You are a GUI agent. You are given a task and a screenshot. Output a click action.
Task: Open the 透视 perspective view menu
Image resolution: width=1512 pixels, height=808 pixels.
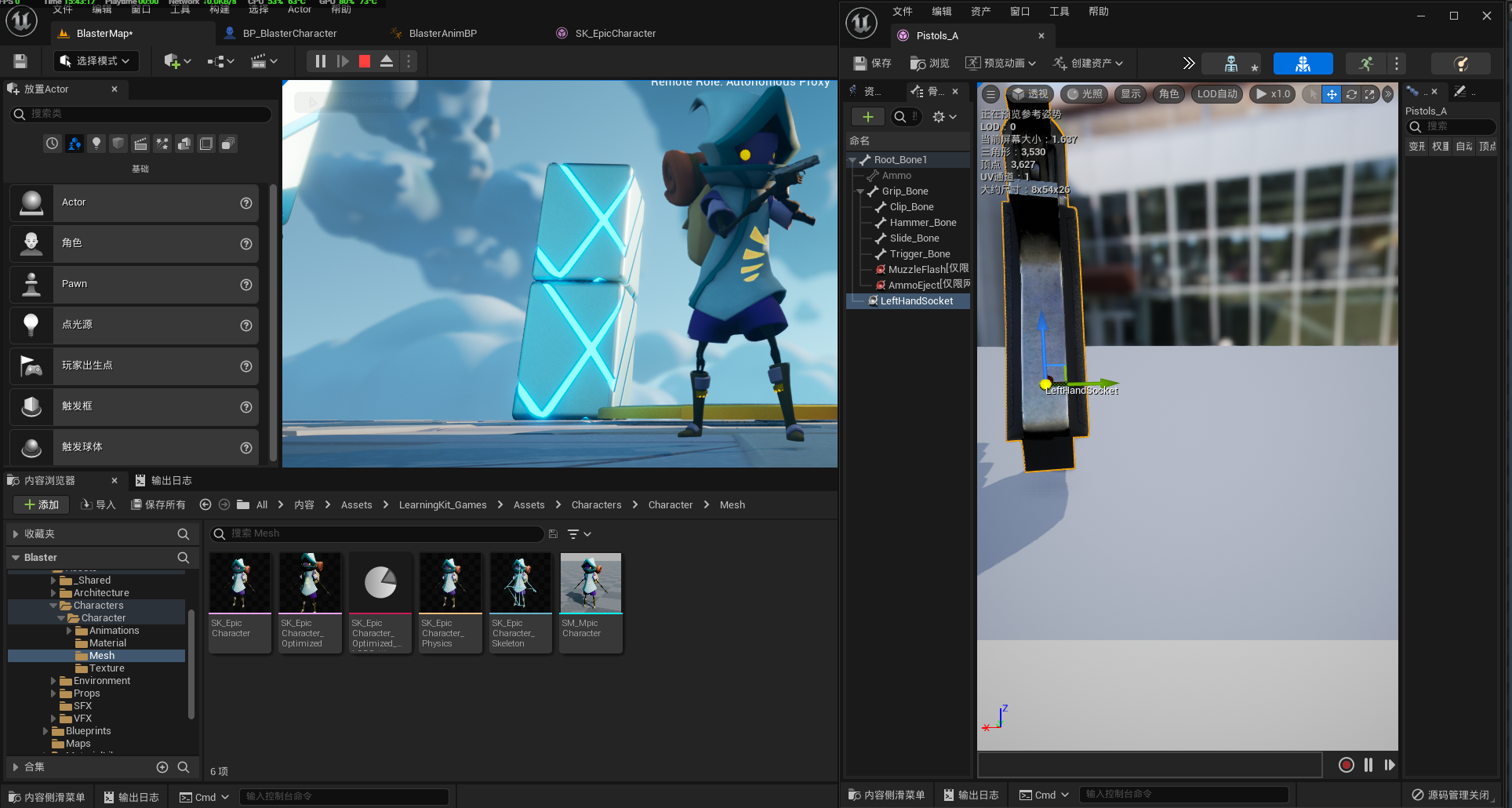point(1029,94)
